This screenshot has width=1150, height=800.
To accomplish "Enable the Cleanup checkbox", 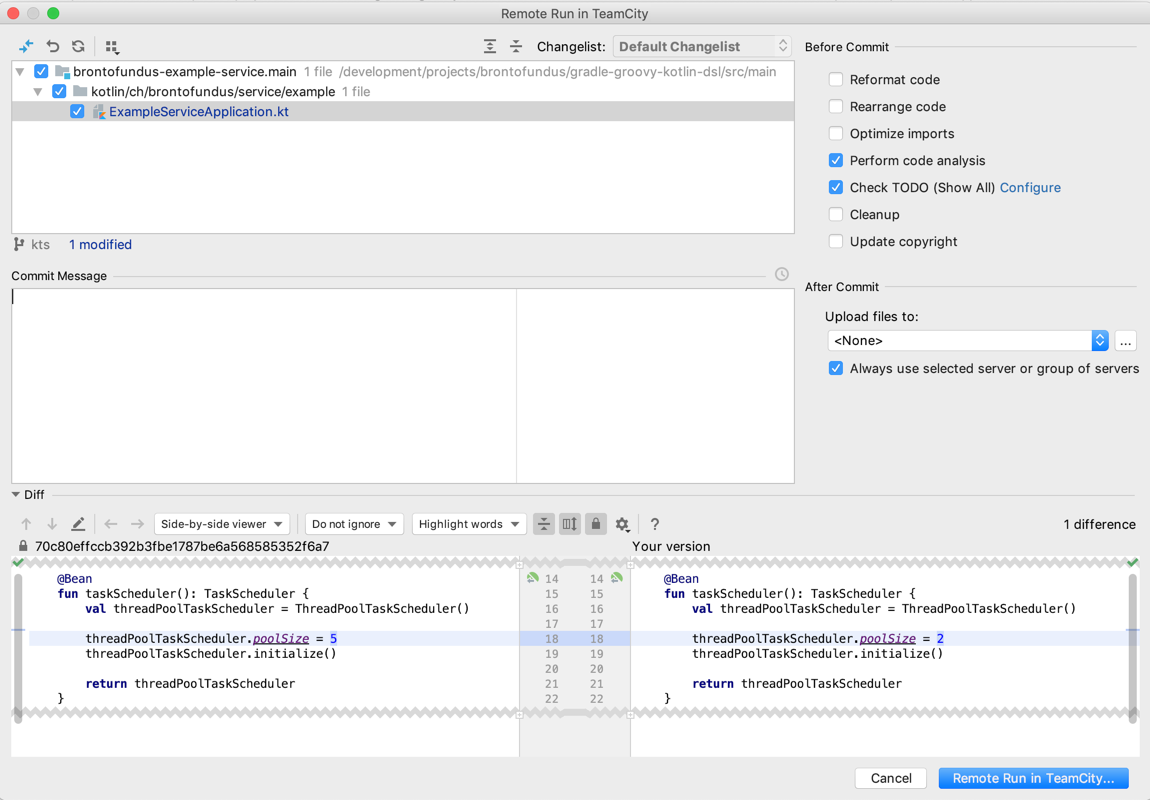I will pyautogui.click(x=835, y=215).
